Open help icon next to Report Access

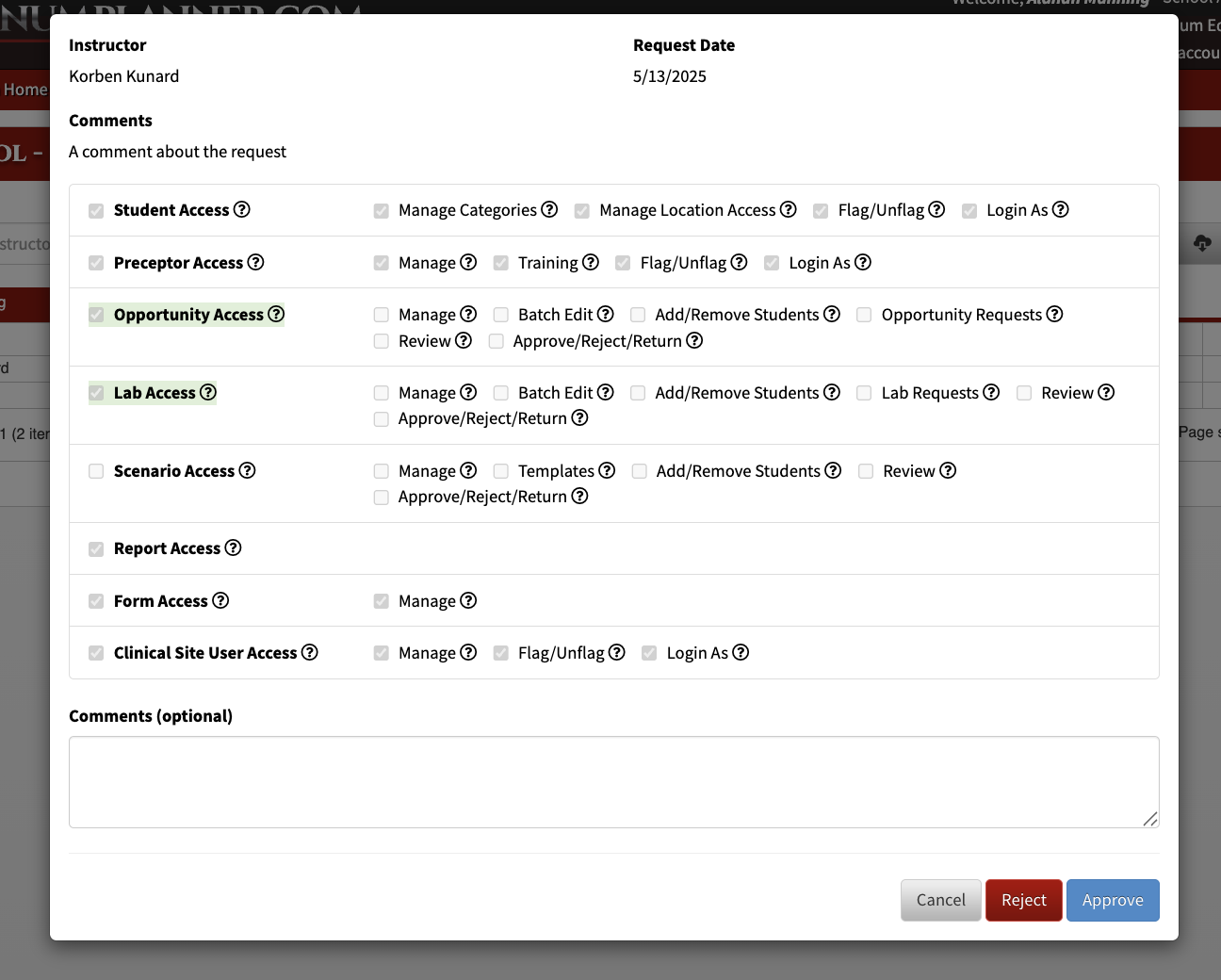pos(233,547)
